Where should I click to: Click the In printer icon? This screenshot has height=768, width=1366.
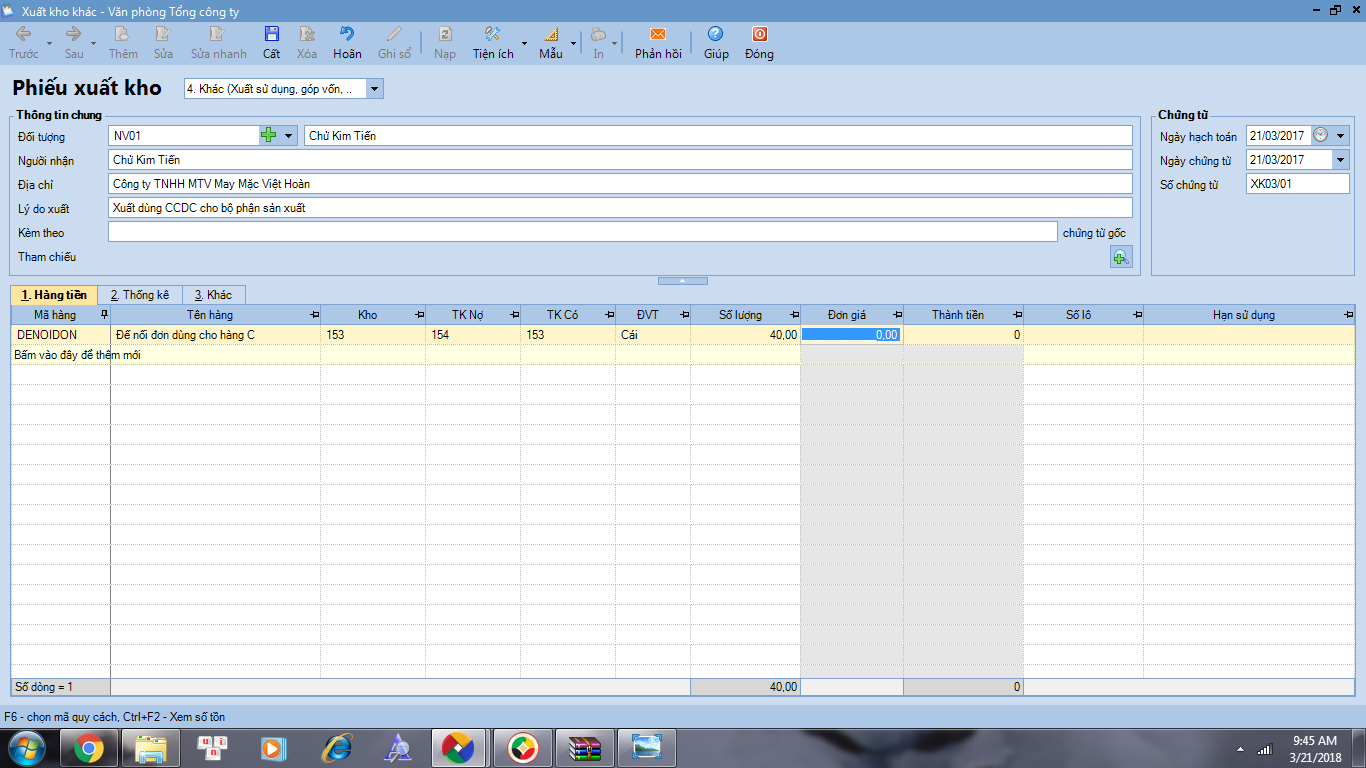[x=598, y=34]
